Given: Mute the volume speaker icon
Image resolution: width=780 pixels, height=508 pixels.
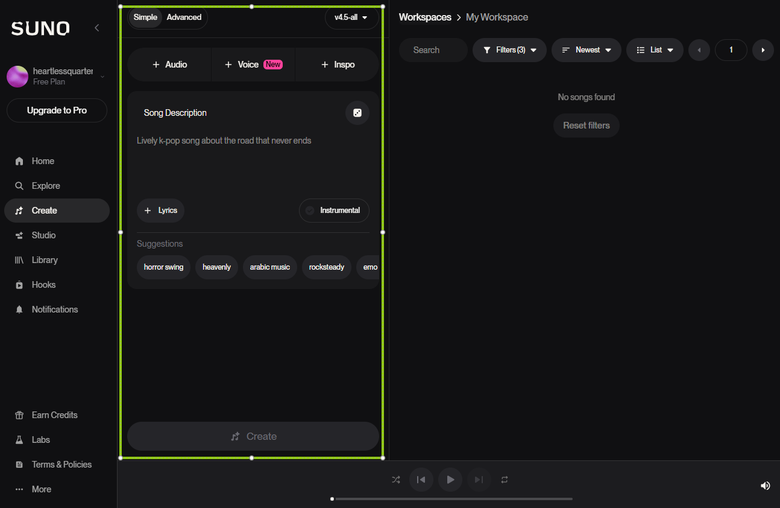Looking at the screenshot, I should point(765,486).
